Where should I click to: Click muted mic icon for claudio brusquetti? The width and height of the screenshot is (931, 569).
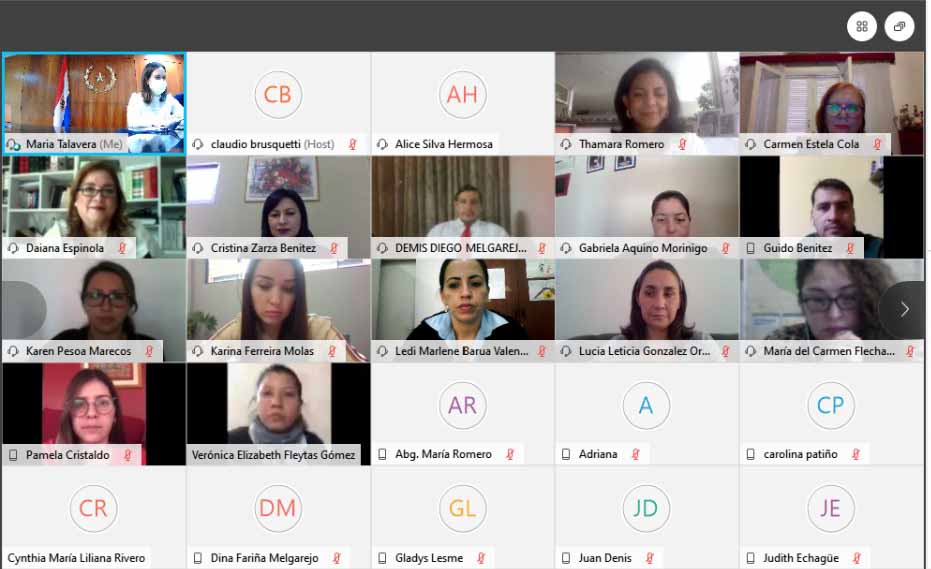(353, 144)
